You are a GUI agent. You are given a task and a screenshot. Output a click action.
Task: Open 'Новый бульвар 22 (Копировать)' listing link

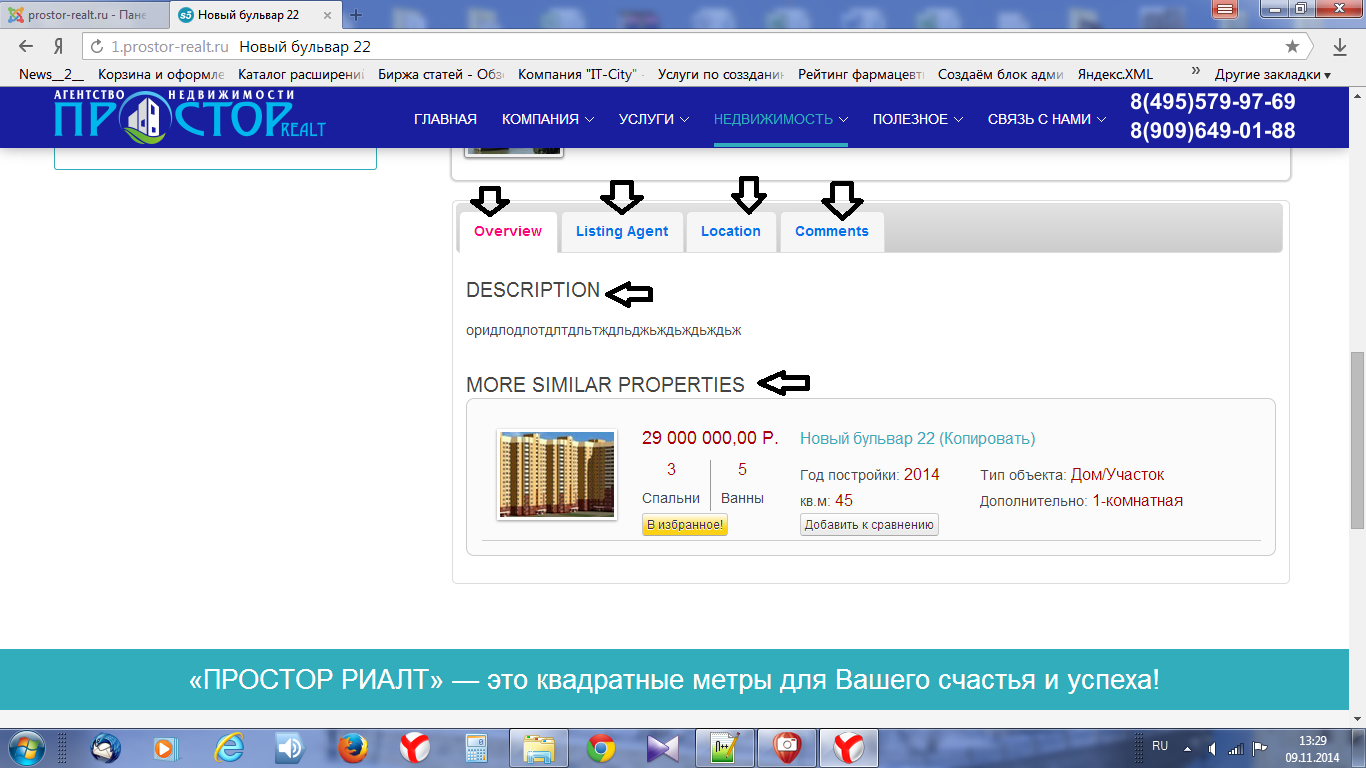point(917,438)
